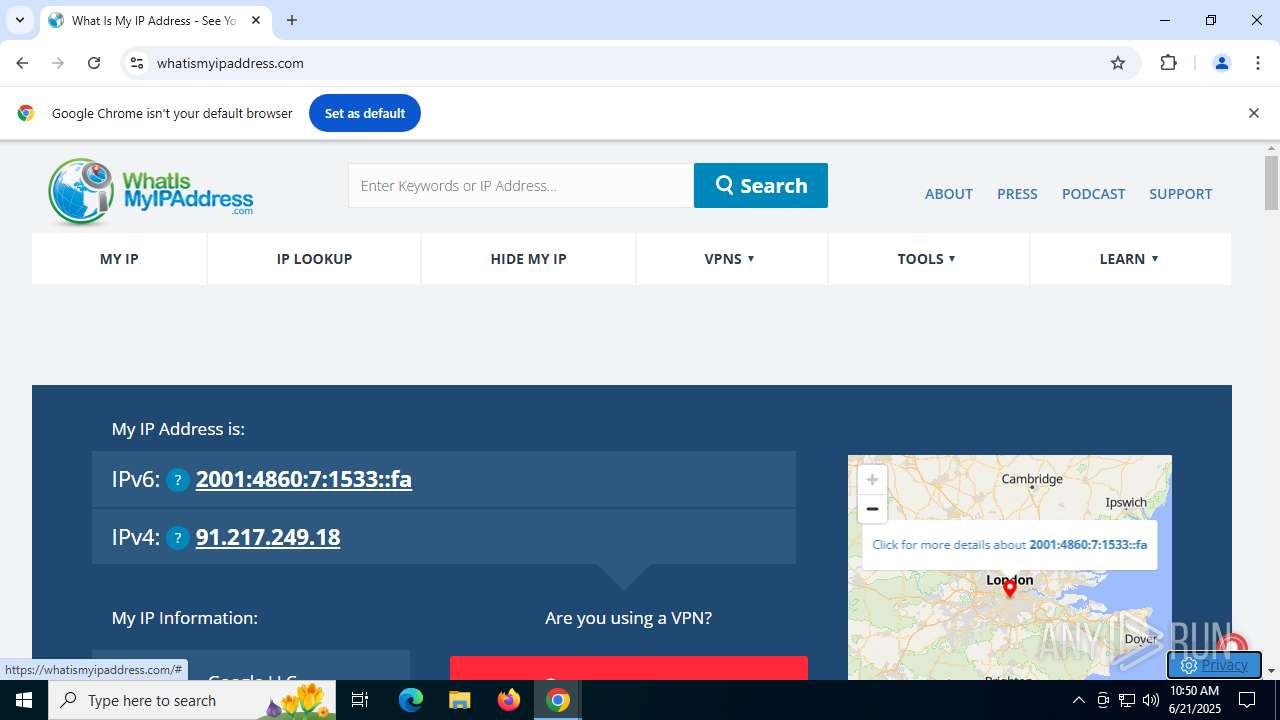1280x720 pixels.
Task: Click the page vertical scrollbar thumb
Action: tap(1271, 183)
